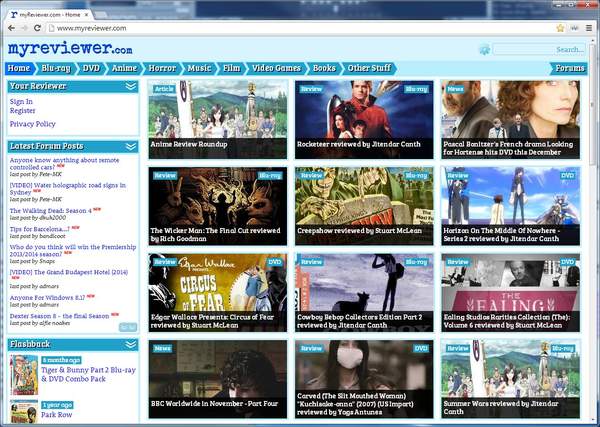Open the Forums tab

569,68
